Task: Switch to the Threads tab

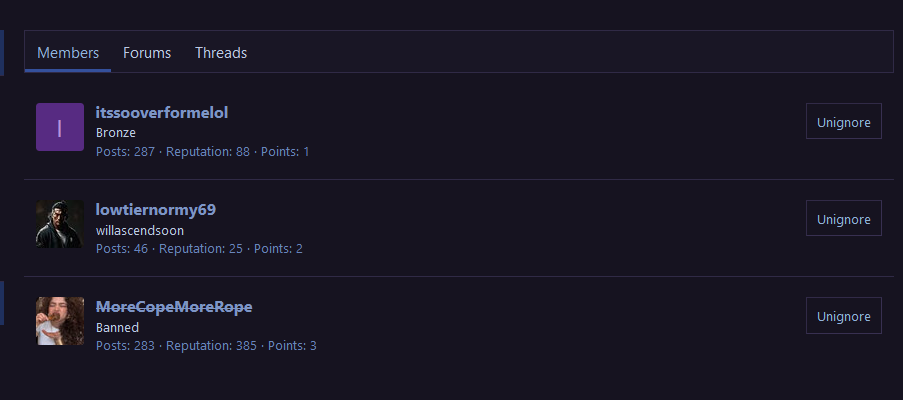Action: point(221,53)
